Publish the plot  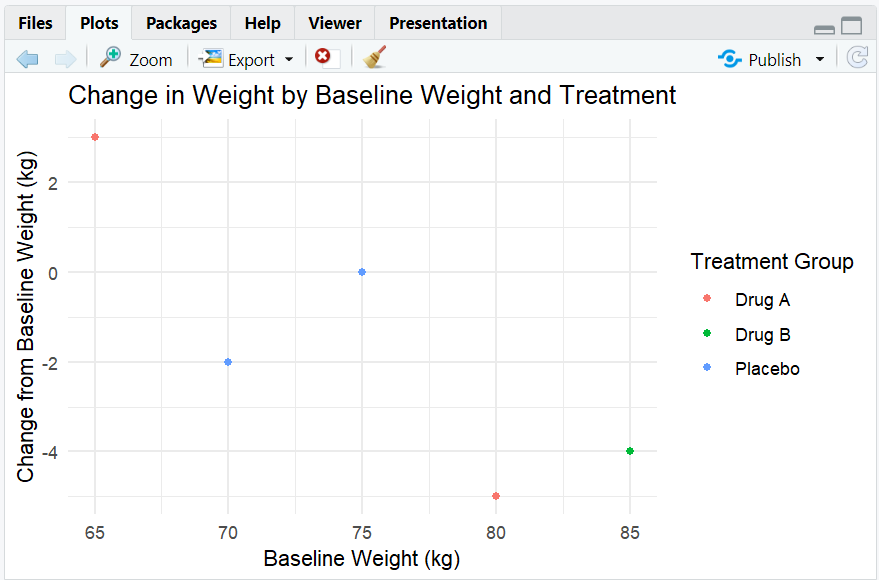760,59
